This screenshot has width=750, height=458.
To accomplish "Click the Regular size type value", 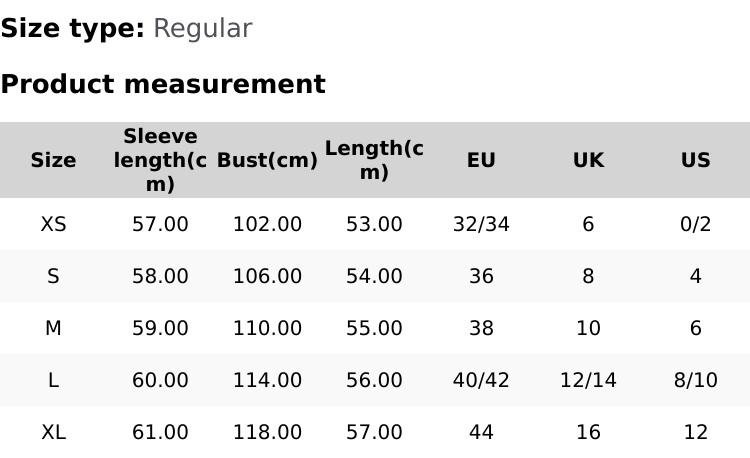I will click(x=202, y=29).
